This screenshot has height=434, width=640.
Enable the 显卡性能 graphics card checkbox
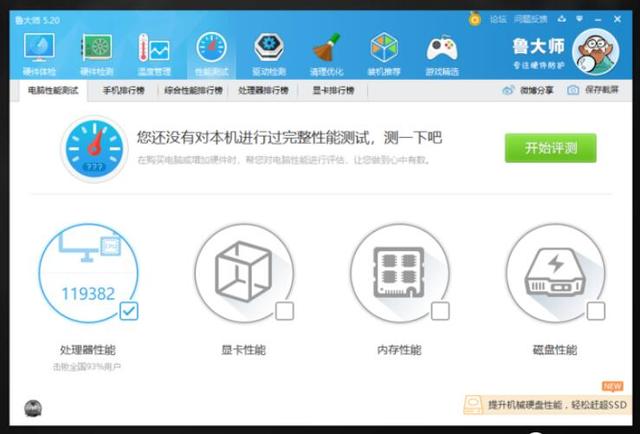284,311
